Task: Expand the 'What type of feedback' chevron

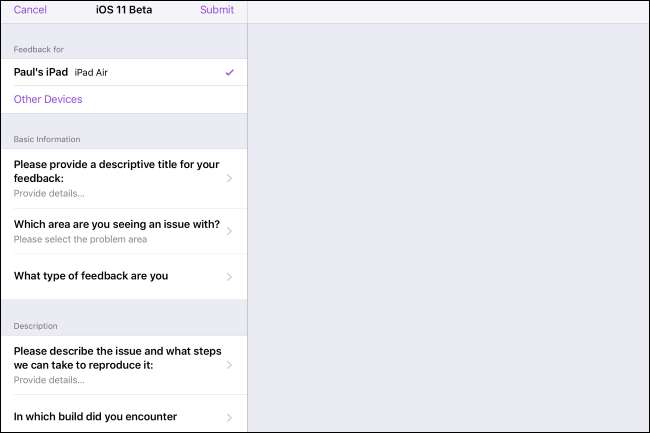Action: (x=230, y=277)
